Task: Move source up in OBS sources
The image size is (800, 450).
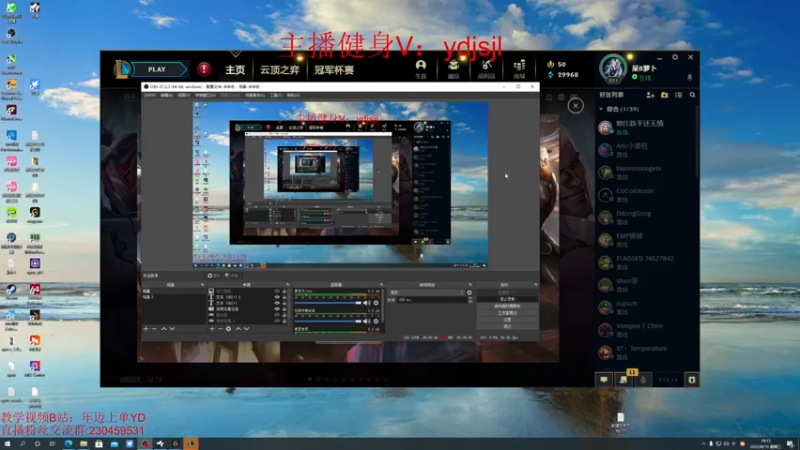Action: coord(238,329)
